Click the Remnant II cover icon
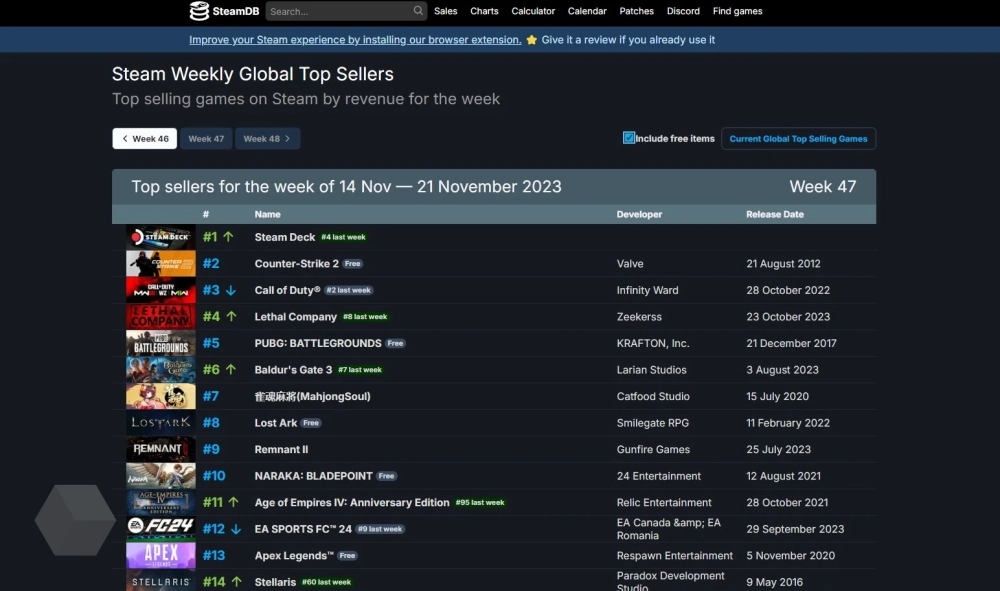The image size is (1000, 591). (160, 450)
